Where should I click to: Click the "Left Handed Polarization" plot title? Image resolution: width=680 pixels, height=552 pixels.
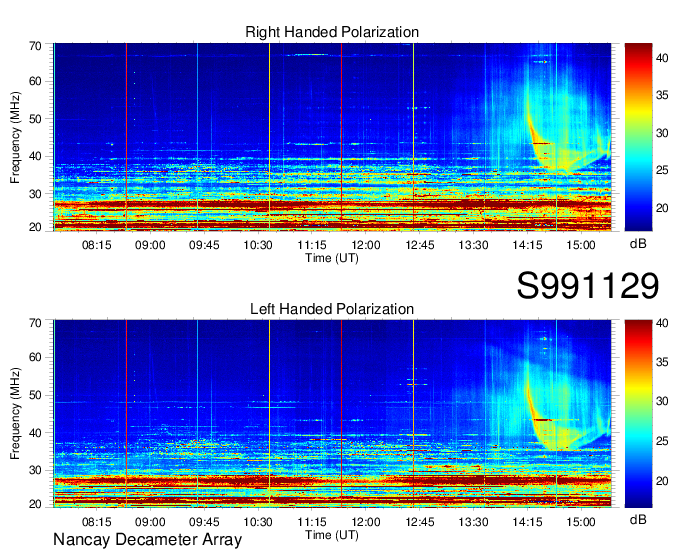(332, 309)
